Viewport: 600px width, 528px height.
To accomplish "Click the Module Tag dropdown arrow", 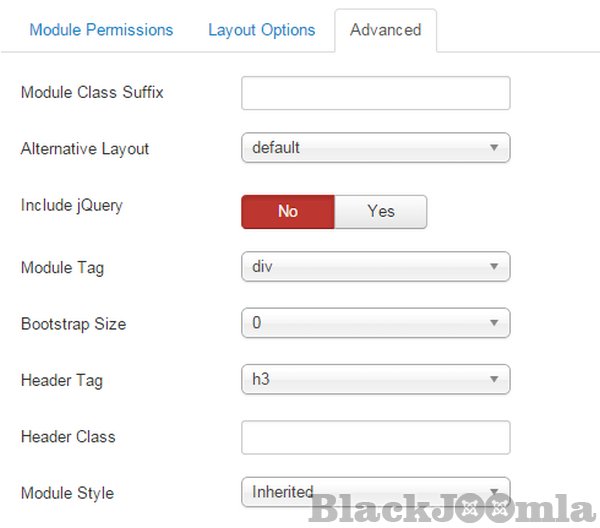I will pos(494,267).
